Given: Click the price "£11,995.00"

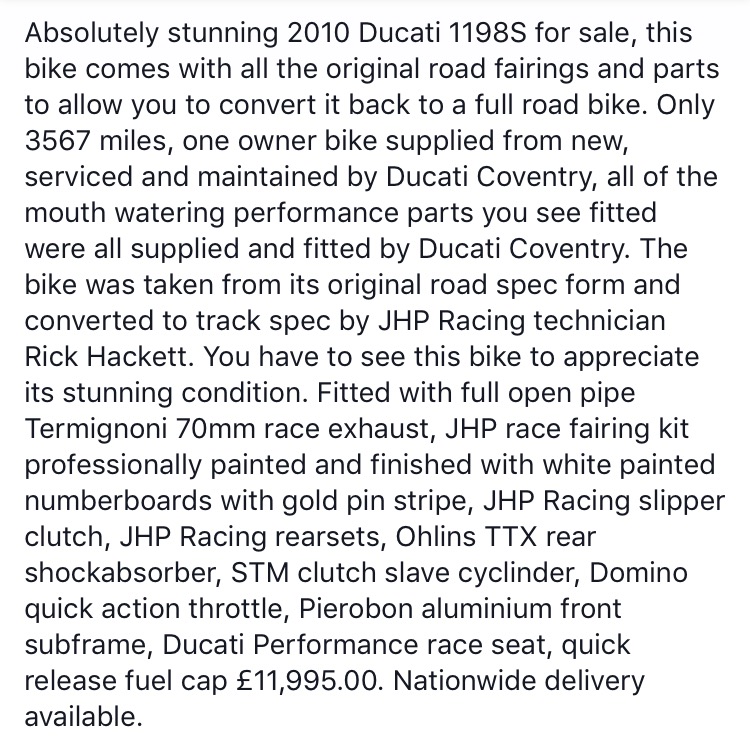Looking at the screenshot, I should coord(308,681).
